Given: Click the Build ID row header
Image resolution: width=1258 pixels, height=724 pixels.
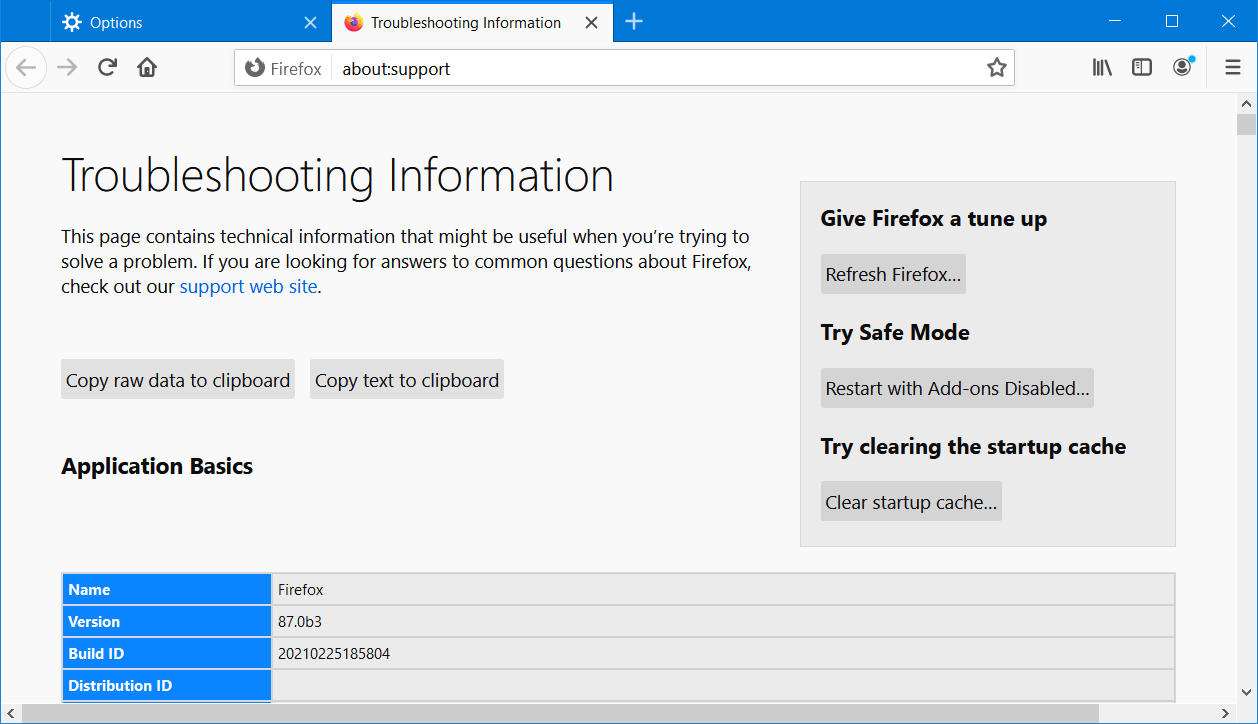Looking at the screenshot, I should 167,653.
